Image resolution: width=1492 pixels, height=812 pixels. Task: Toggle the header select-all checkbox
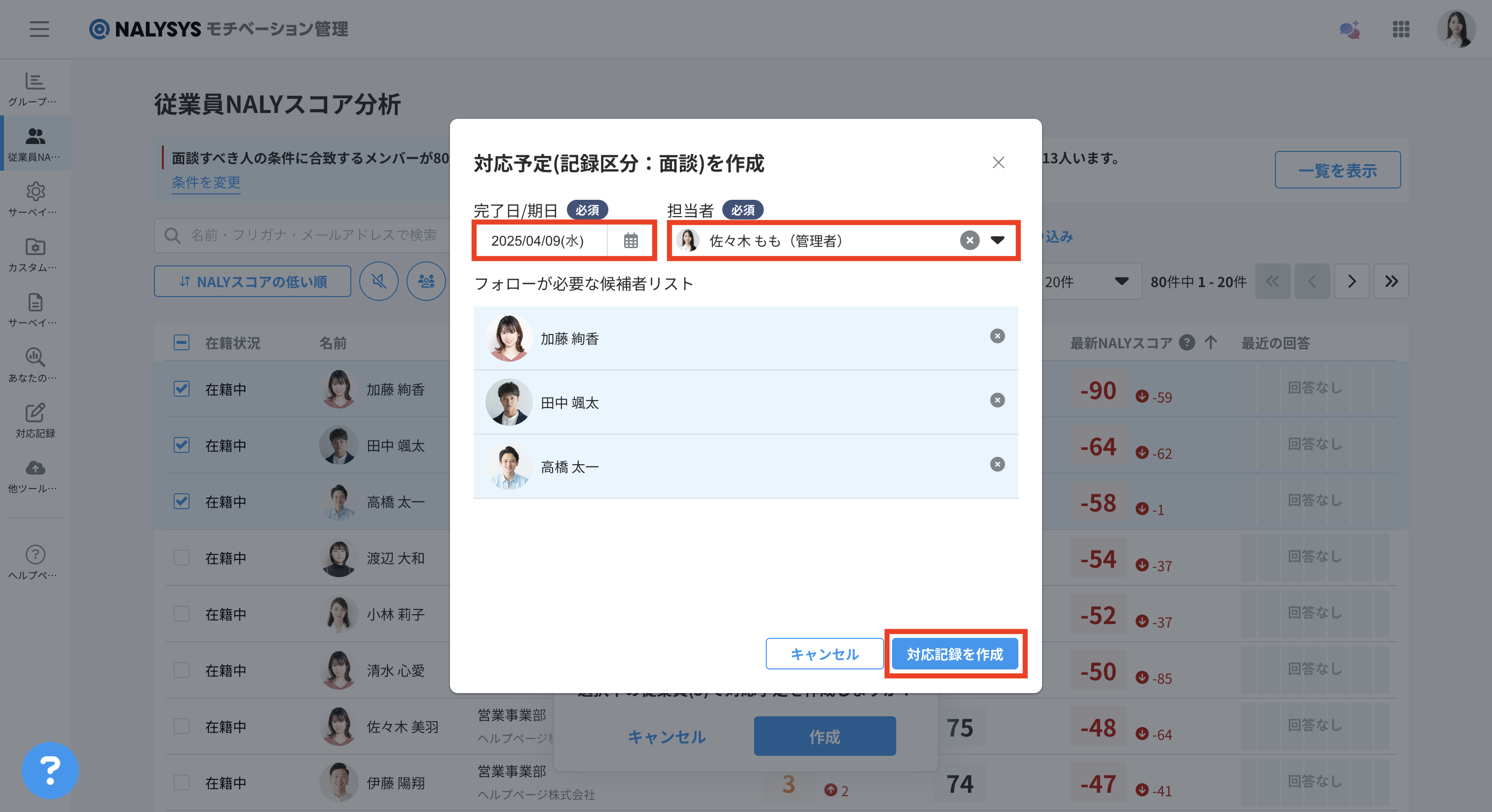pos(181,343)
